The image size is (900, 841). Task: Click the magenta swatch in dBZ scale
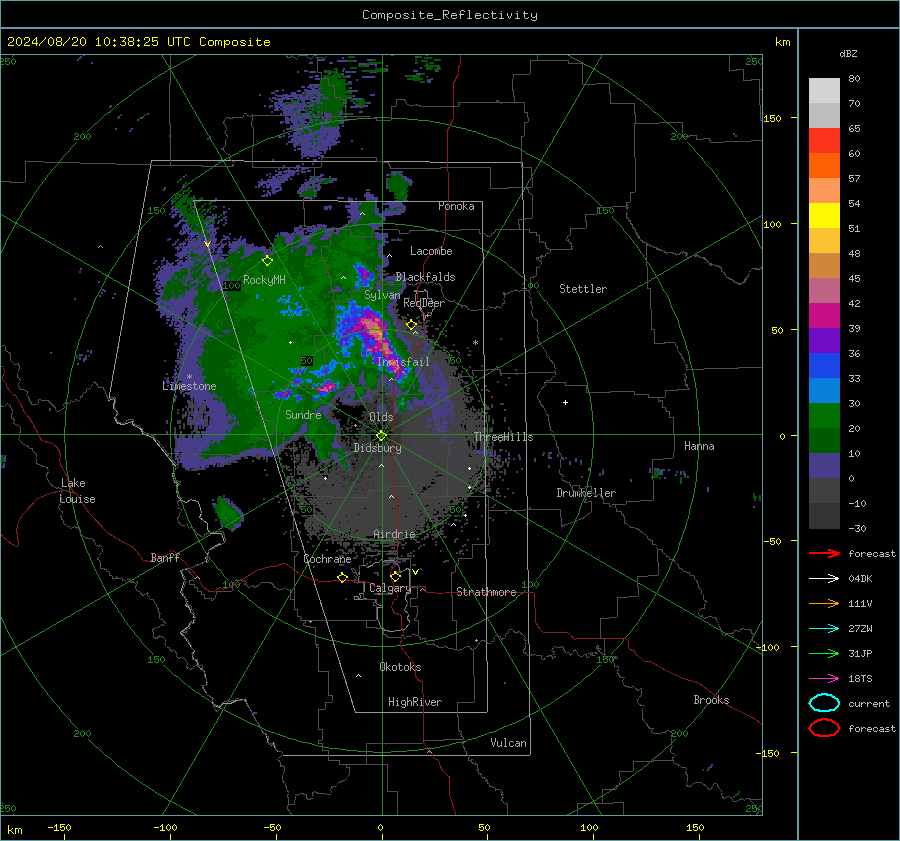coord(824,316)
